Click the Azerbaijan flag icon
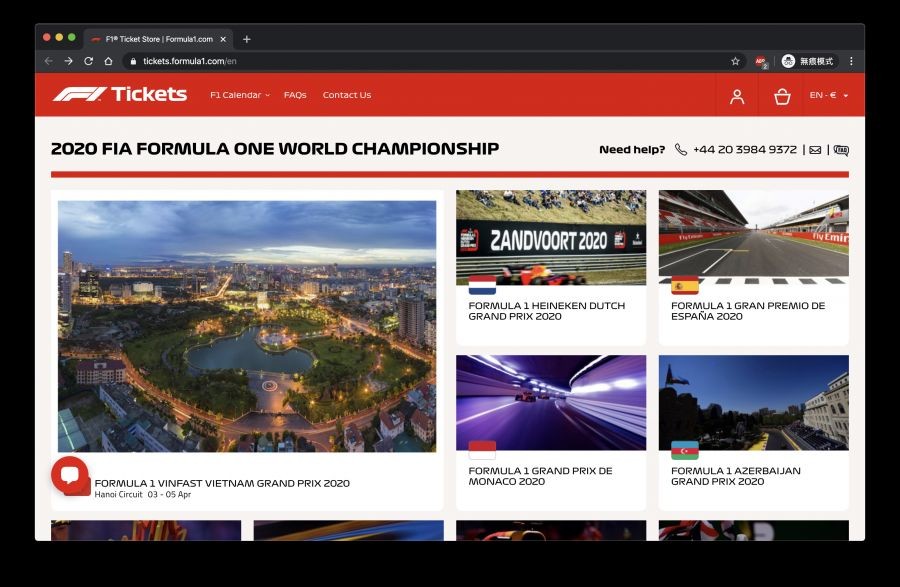The width and height of the screenshot is (900, 587). click(x=685, y=450)
